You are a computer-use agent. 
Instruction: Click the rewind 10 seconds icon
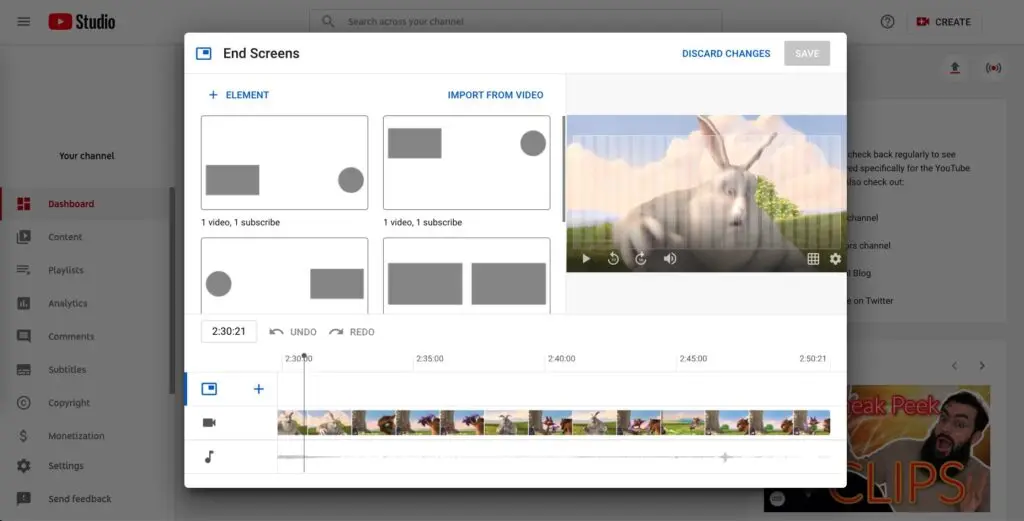point(613,259)
